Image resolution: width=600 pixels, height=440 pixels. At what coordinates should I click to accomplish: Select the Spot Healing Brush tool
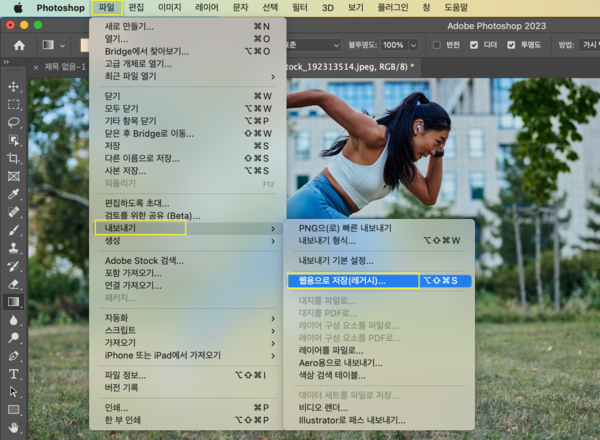[x=14, y=212]
